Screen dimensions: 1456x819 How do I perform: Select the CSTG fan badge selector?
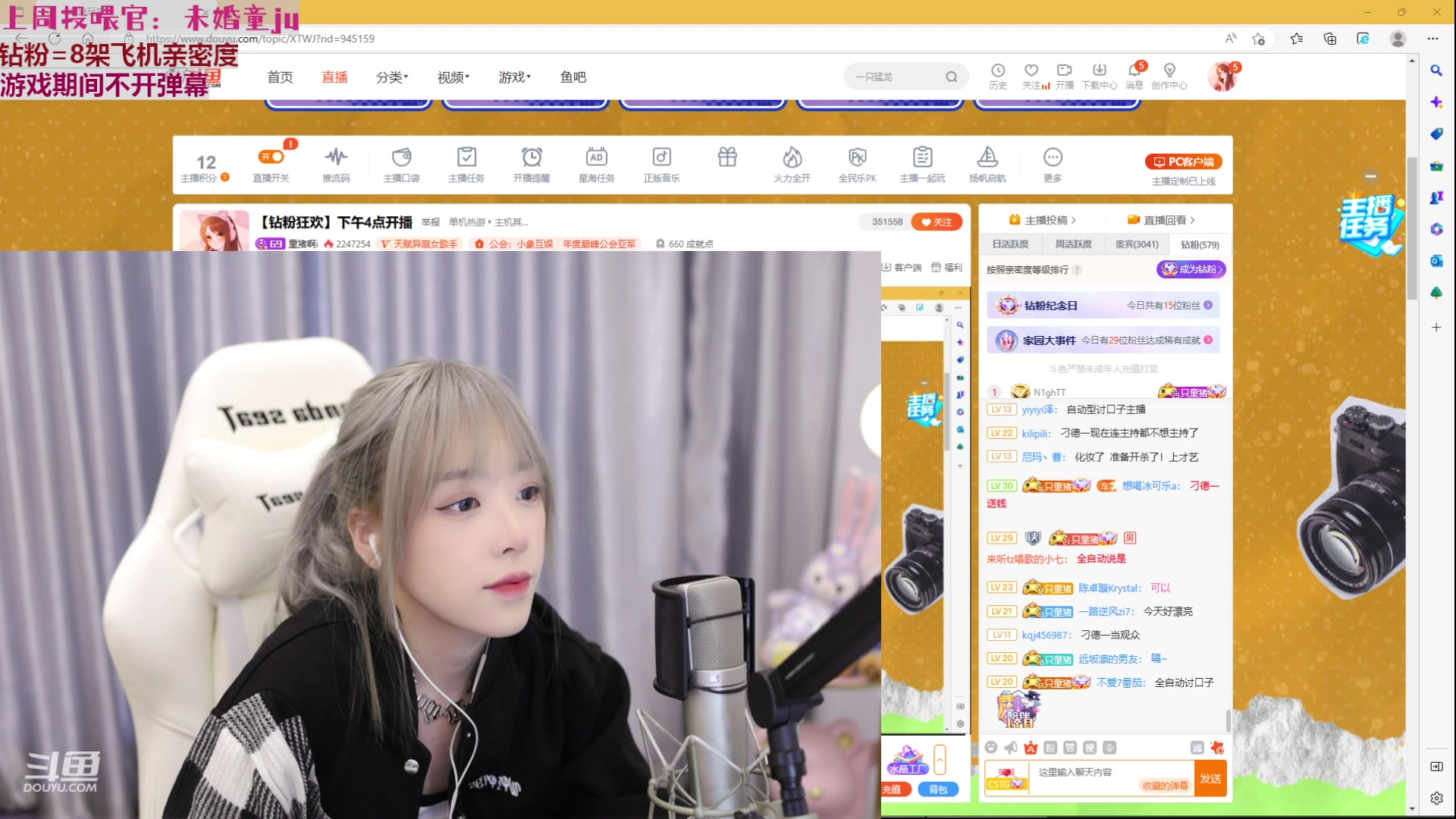click(1006, 779)
